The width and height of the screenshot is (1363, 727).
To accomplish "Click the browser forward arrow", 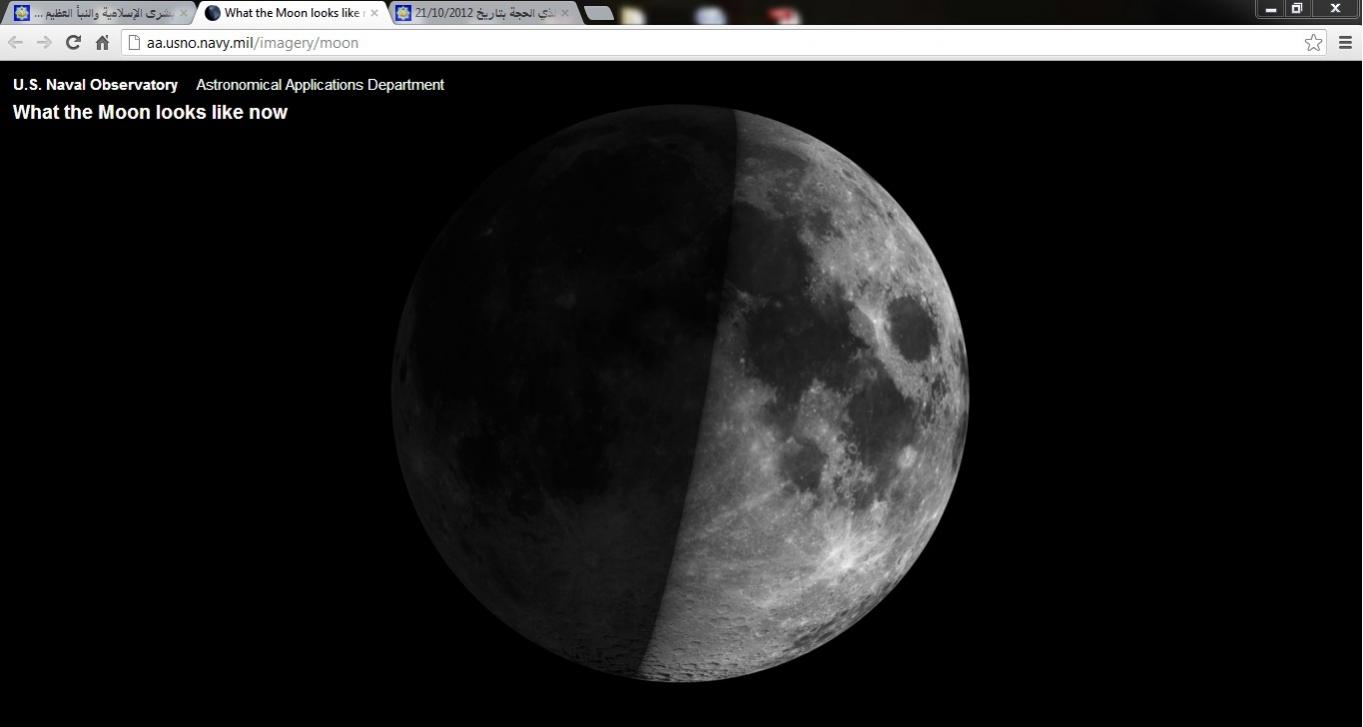I will tap(44, 42).
